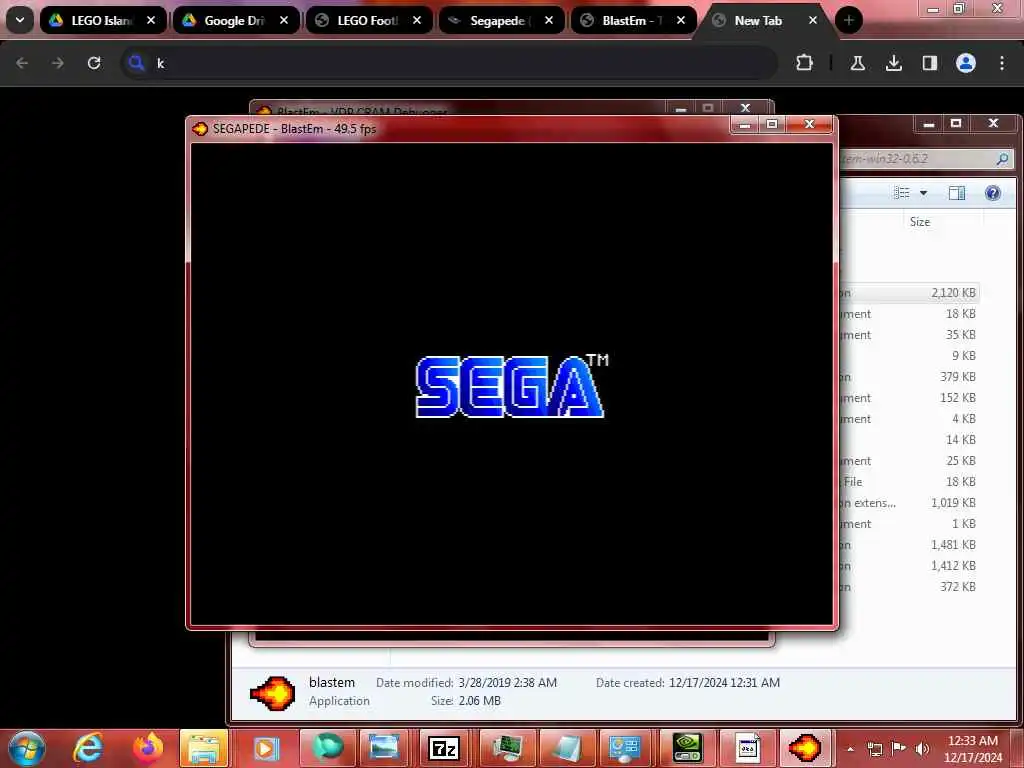Select the file row sized 1,019 KB
Screen dimensions: 1024x768
(908, 503)
